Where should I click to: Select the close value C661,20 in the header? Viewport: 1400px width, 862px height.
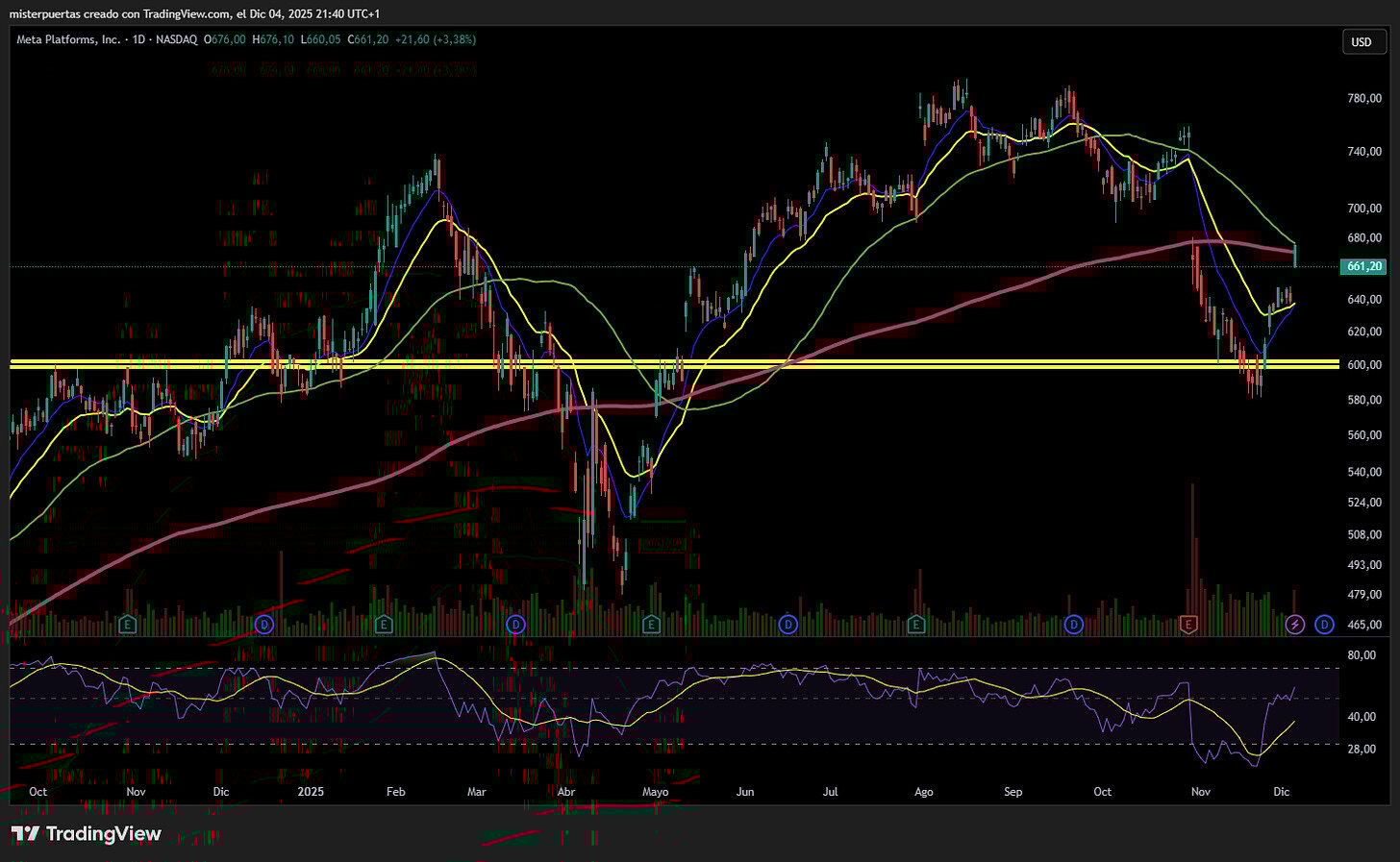click(367, 39)
